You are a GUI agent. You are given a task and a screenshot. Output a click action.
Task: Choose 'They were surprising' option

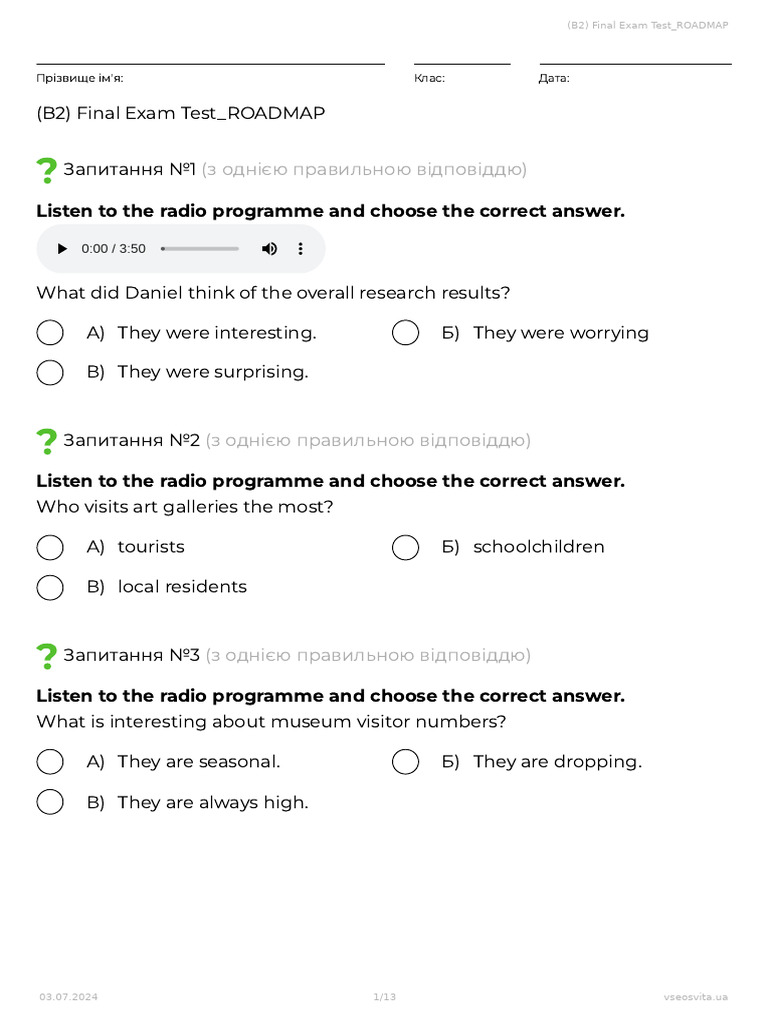point(50,373)
